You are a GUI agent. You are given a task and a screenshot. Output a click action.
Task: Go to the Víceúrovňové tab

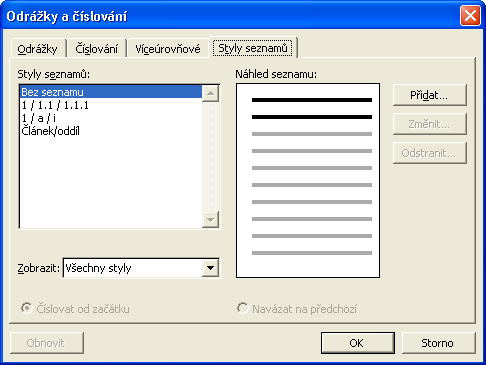(x=168, y=49)
